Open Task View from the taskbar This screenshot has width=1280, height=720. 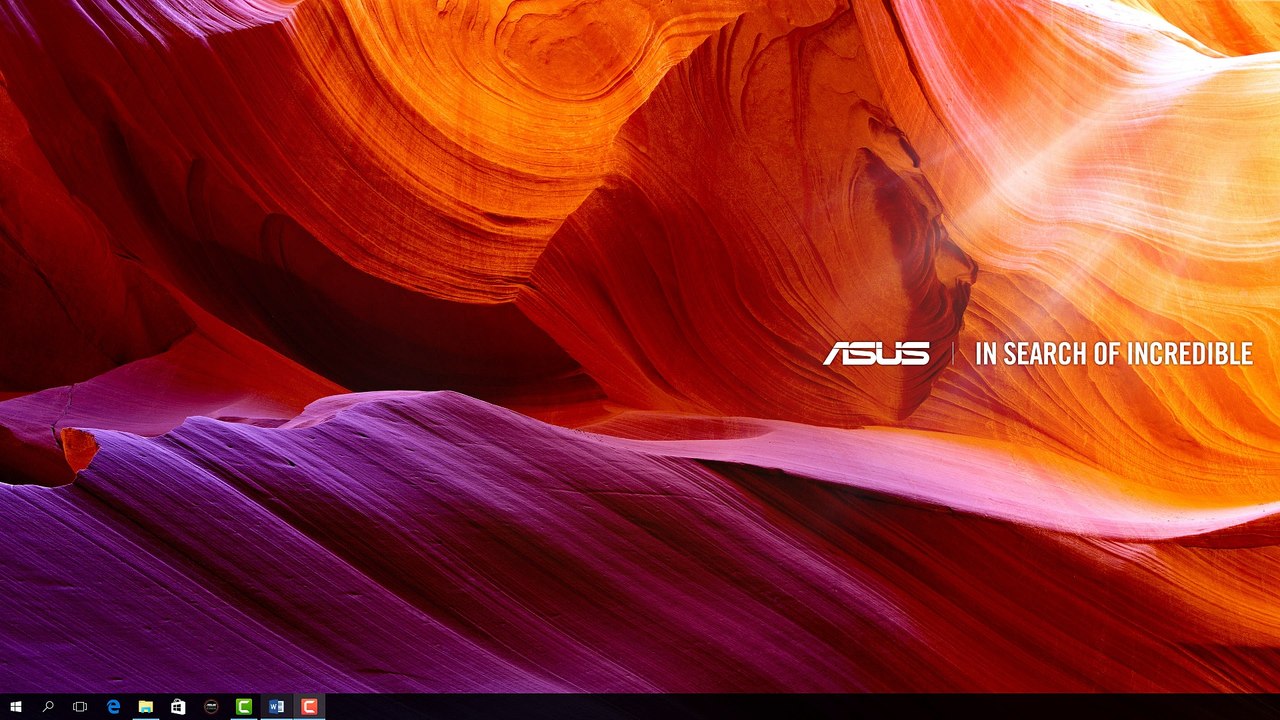pyautogui.click(x=80, y=707)
